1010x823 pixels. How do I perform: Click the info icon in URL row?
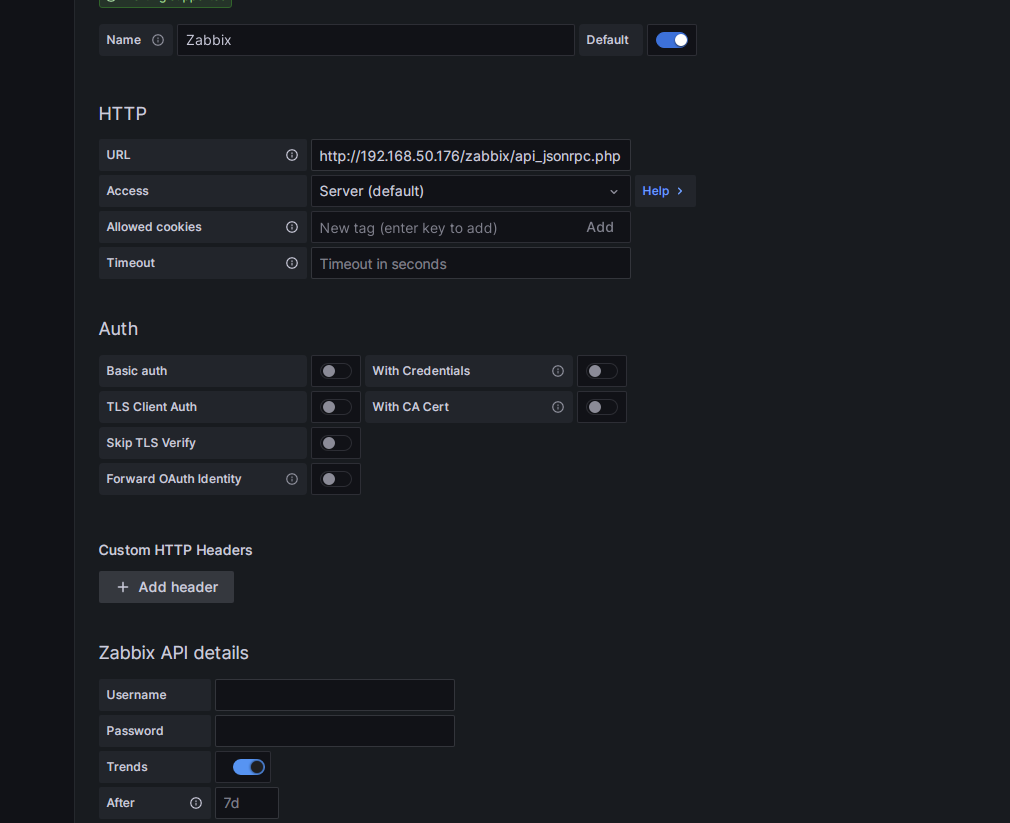(292, 155)
